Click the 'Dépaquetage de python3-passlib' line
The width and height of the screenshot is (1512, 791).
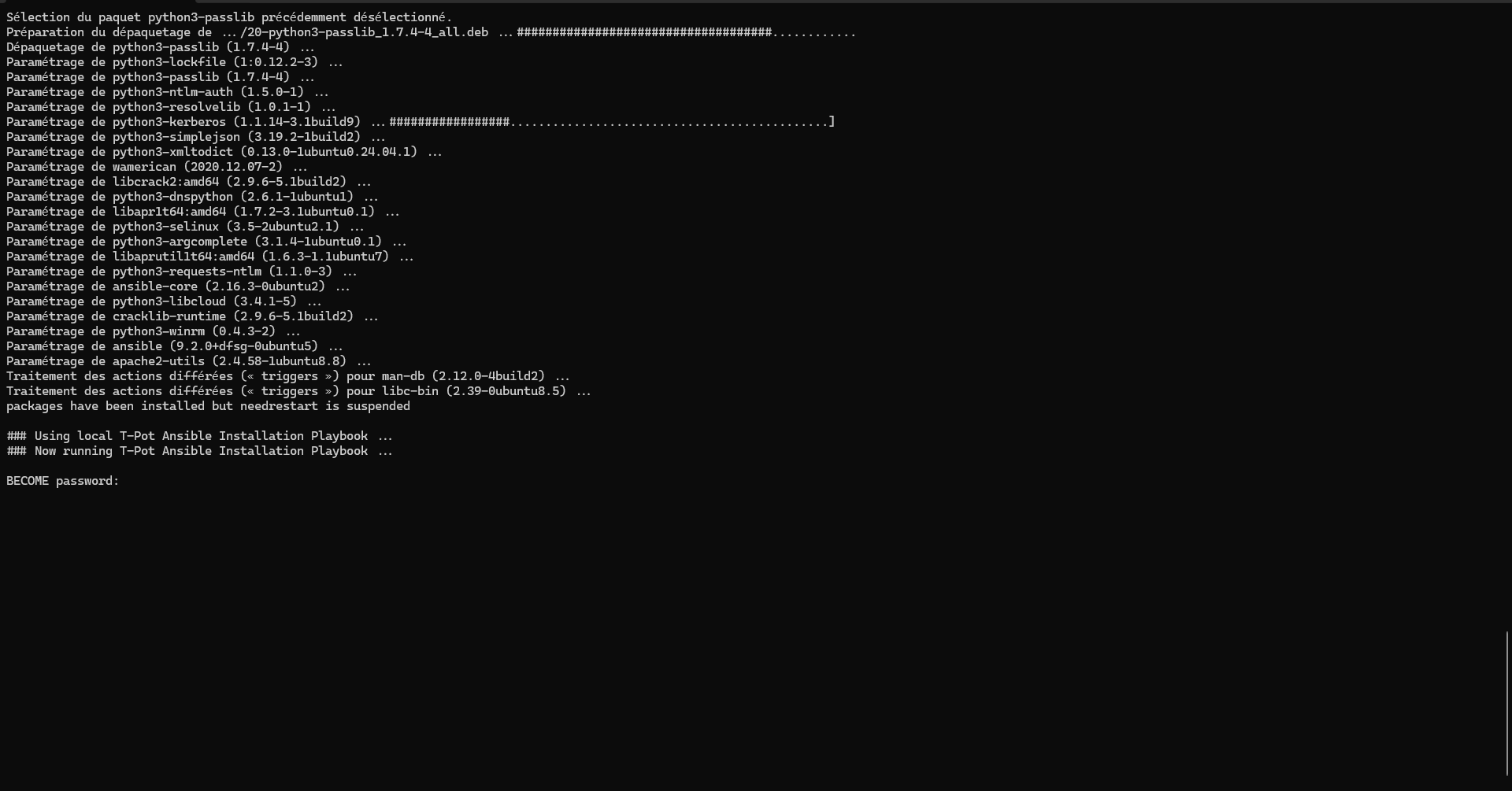click(160, 47)
